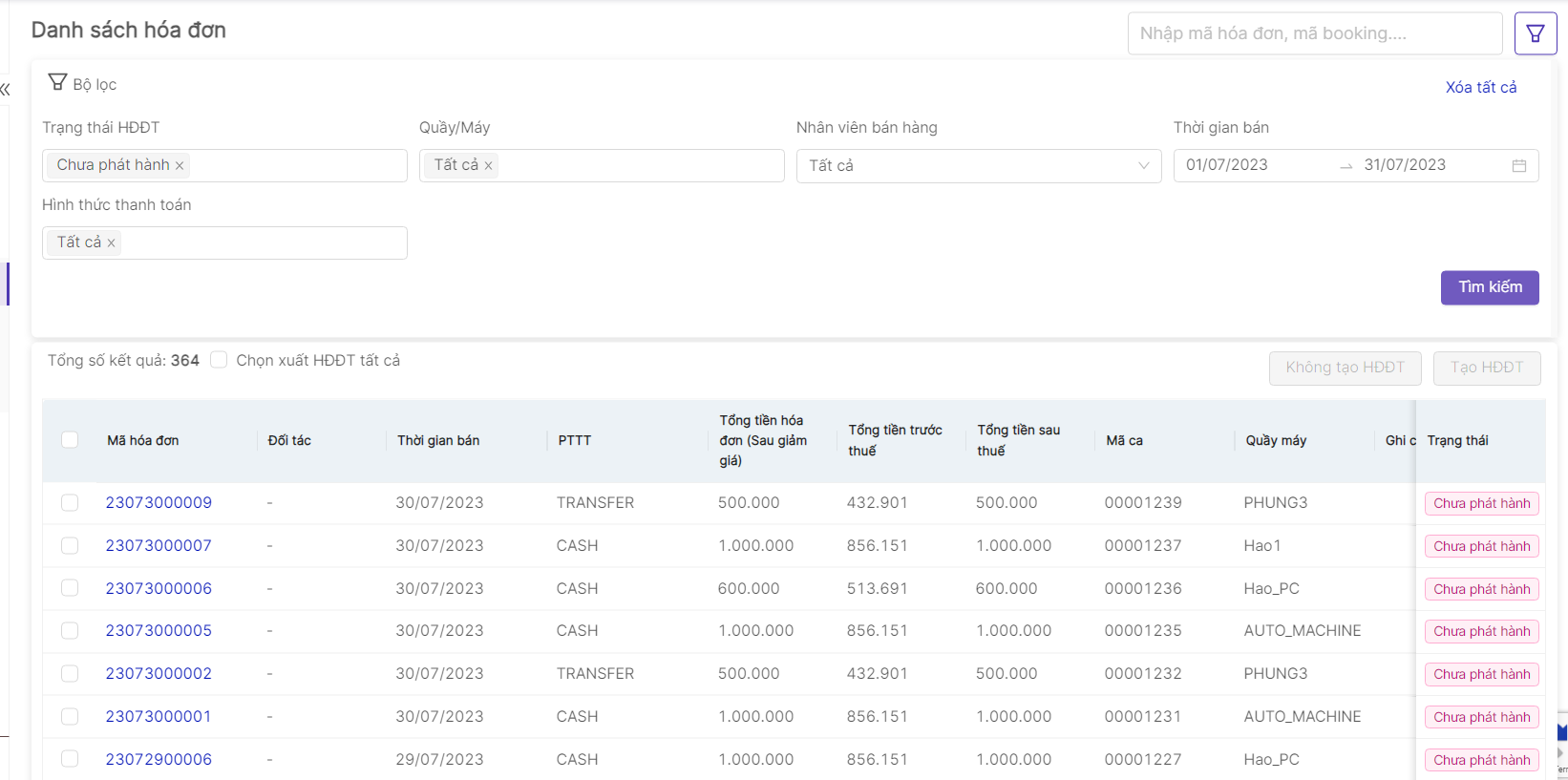This screenshot has height=780, width=1568.
Task: Tick 'Chọn xuất HĐĐT tất cả' checkbox
Action: pos(220,360)
